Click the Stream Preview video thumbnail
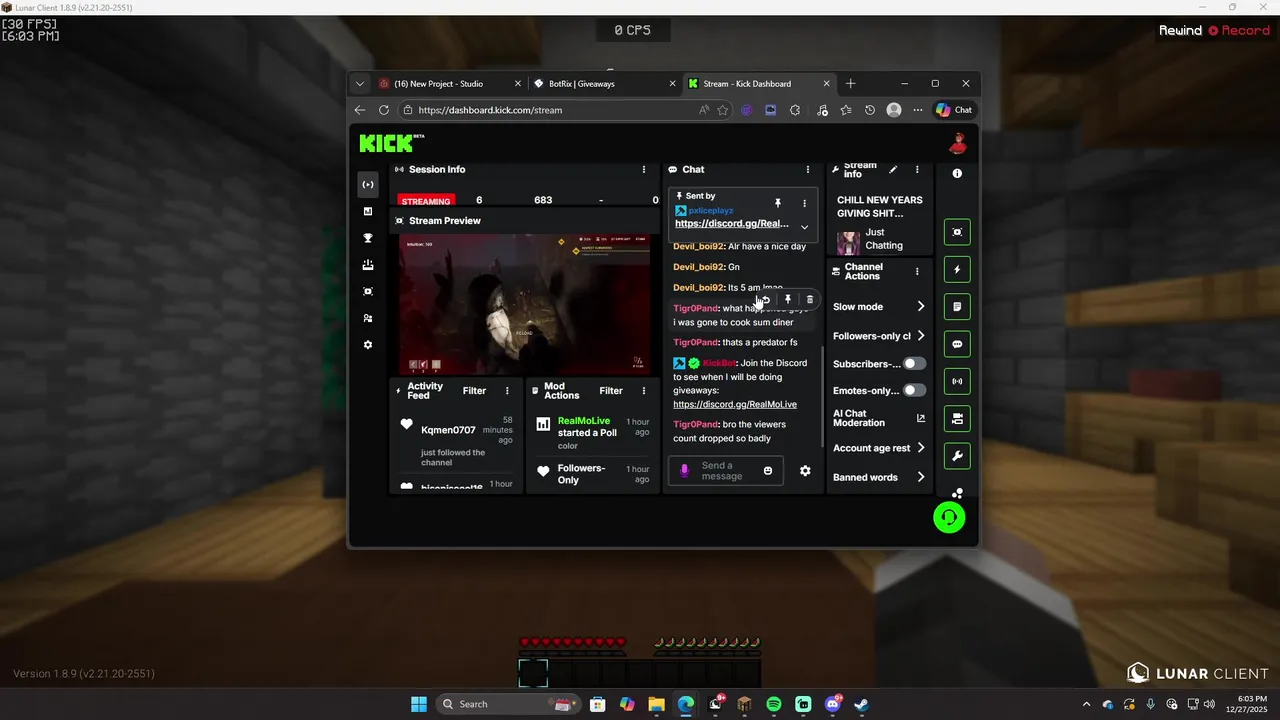 525,305
